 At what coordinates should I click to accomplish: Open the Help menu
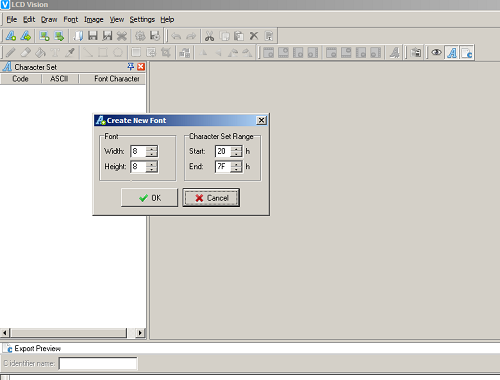tap(167, 19)
